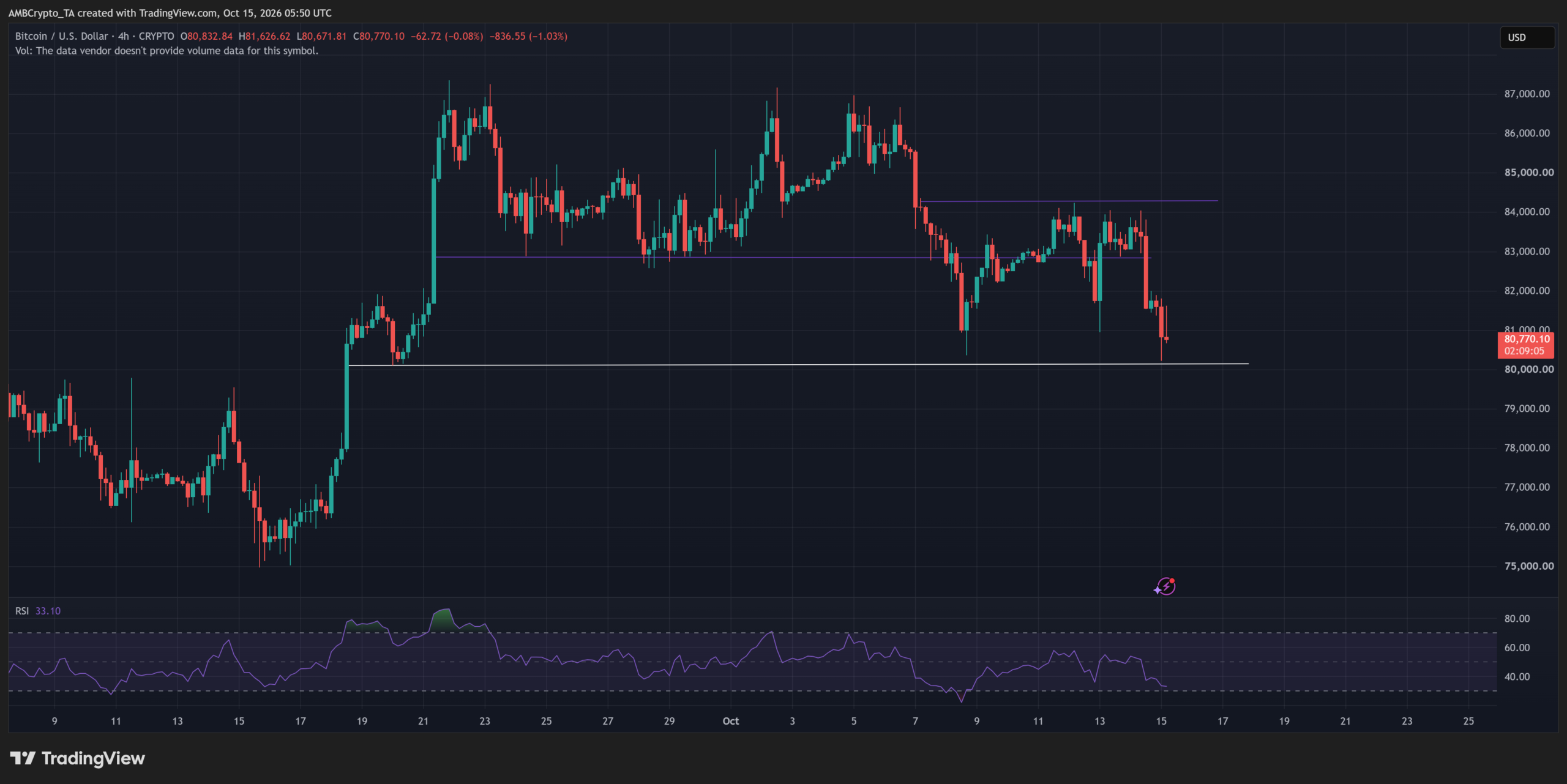Click the USD currency button

tap(1527, 37)
